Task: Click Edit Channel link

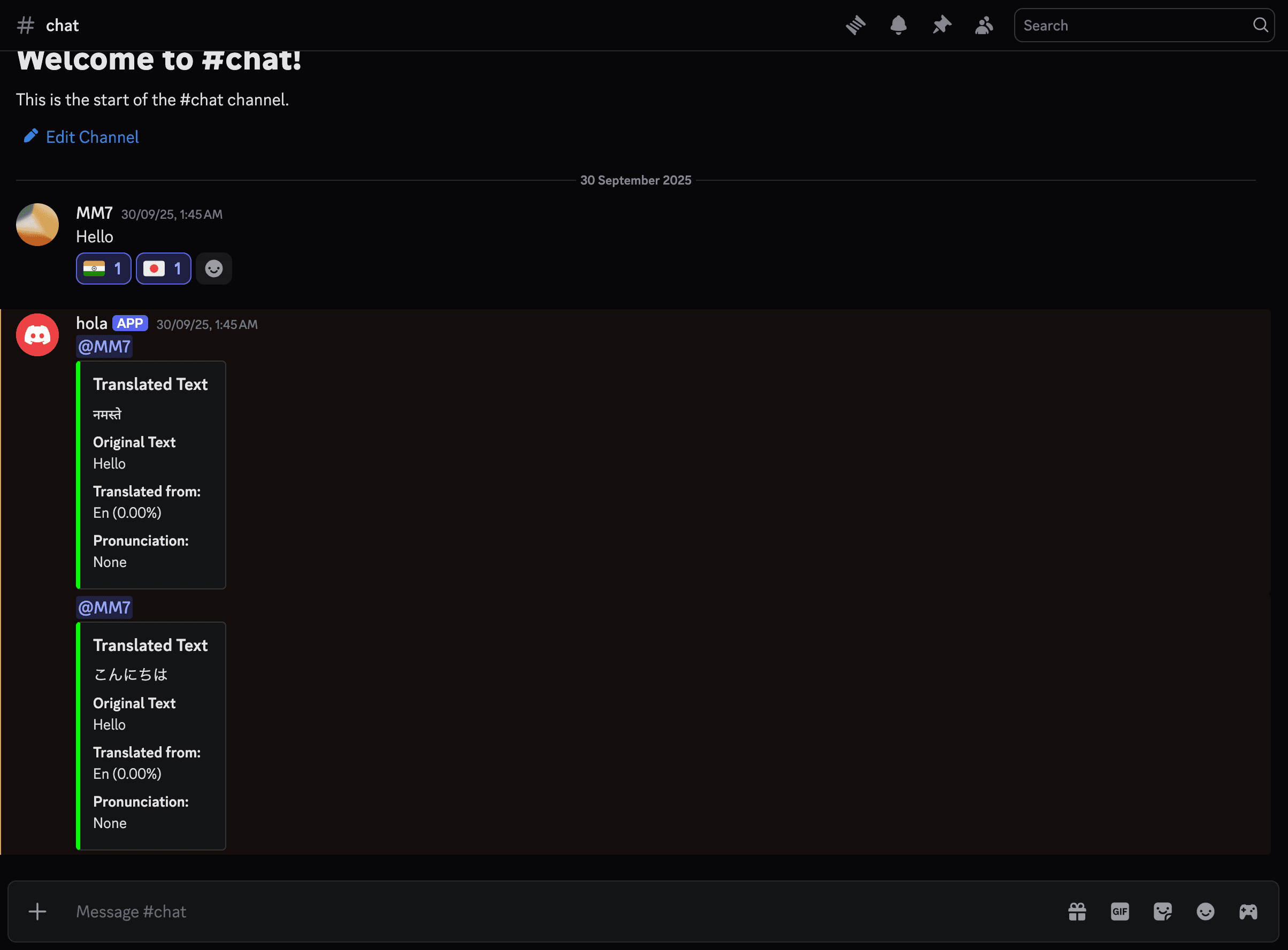Action: coord(92,137)
